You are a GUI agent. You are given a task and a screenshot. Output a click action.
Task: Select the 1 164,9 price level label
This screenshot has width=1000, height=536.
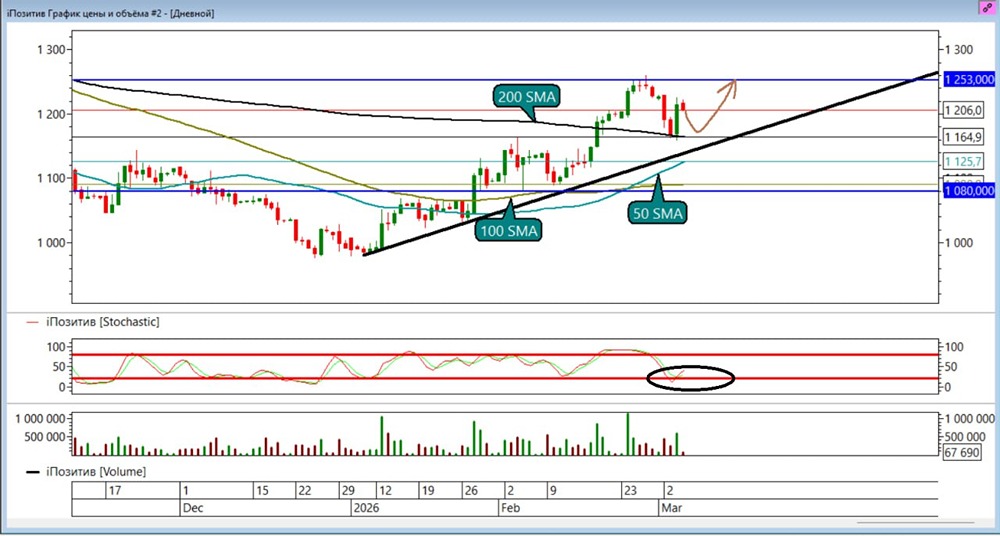pos(962,136)
